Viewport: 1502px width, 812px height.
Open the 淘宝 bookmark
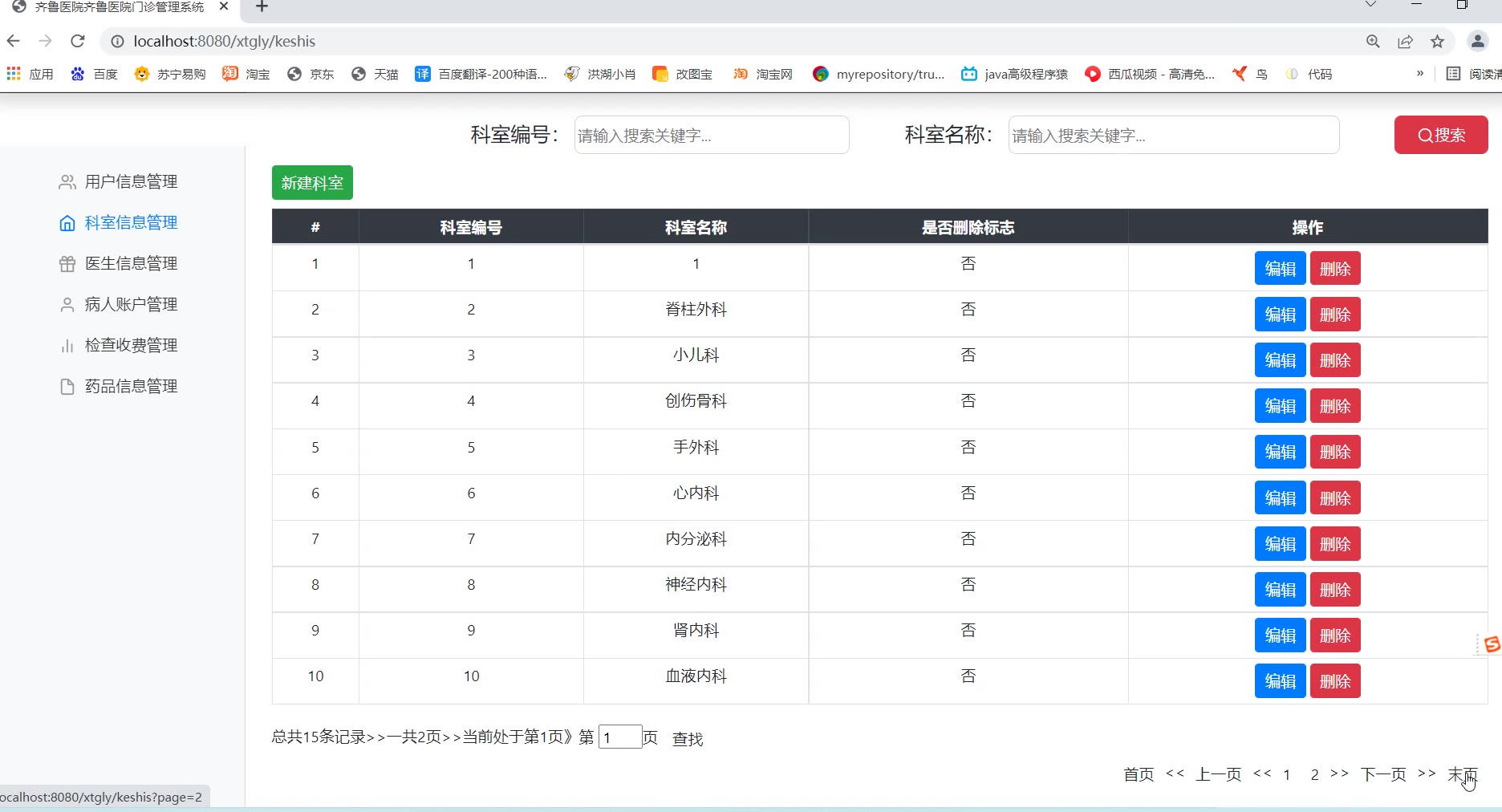(x=246, y=74)
